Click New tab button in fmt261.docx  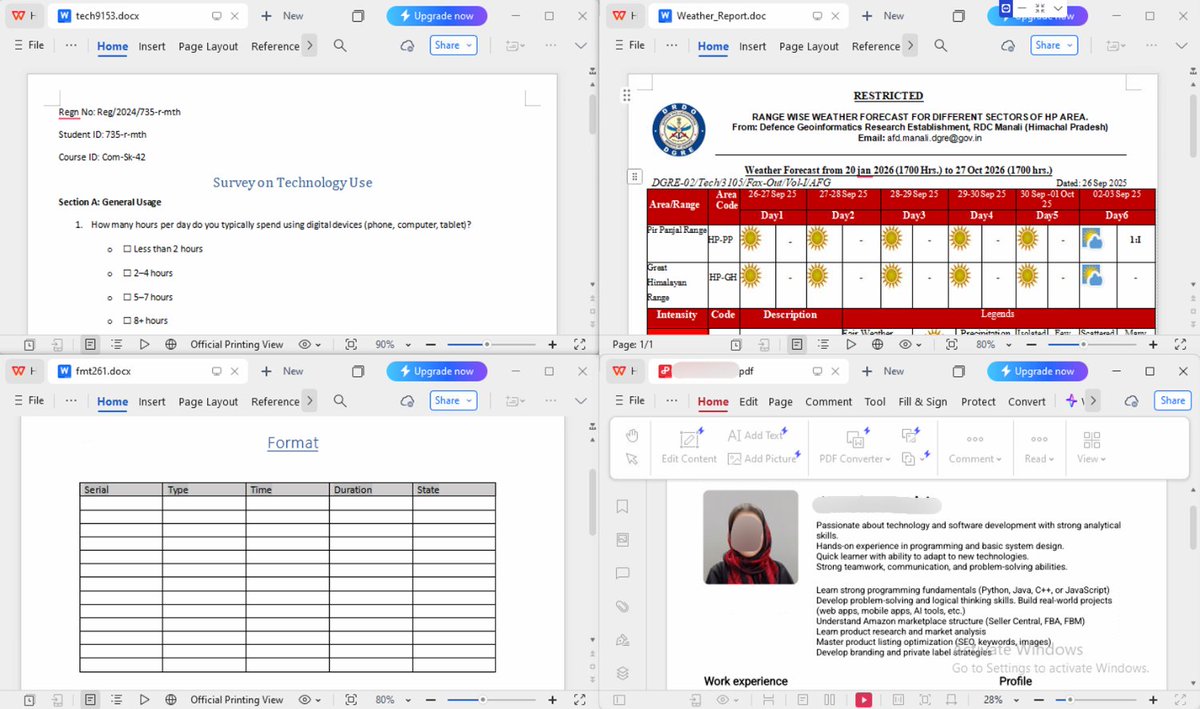tap(282, 371)
